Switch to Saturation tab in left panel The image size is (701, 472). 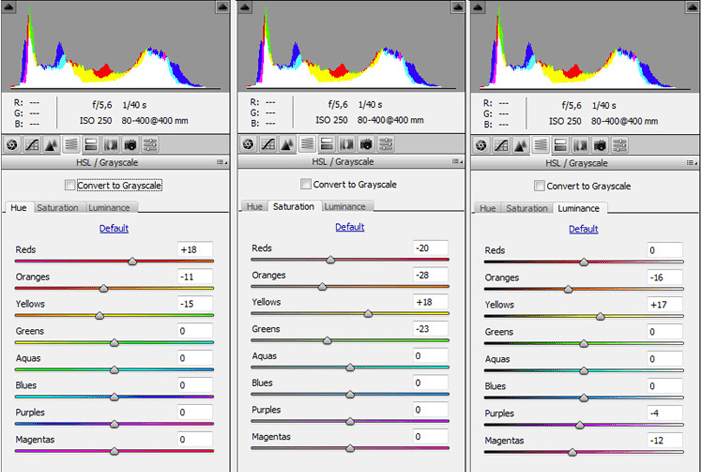(60, 208)
